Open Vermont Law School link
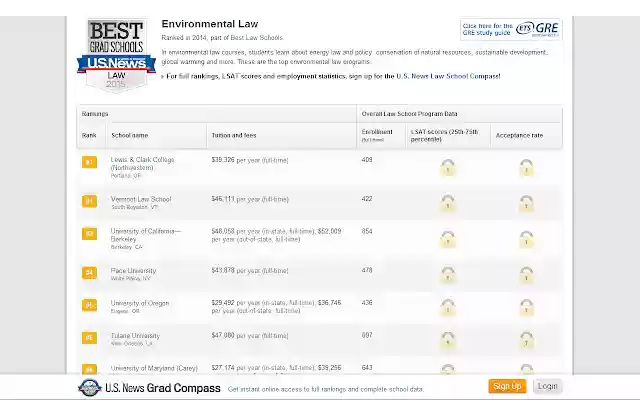Viewport: 640px width, 400px height. pos(141,199)
